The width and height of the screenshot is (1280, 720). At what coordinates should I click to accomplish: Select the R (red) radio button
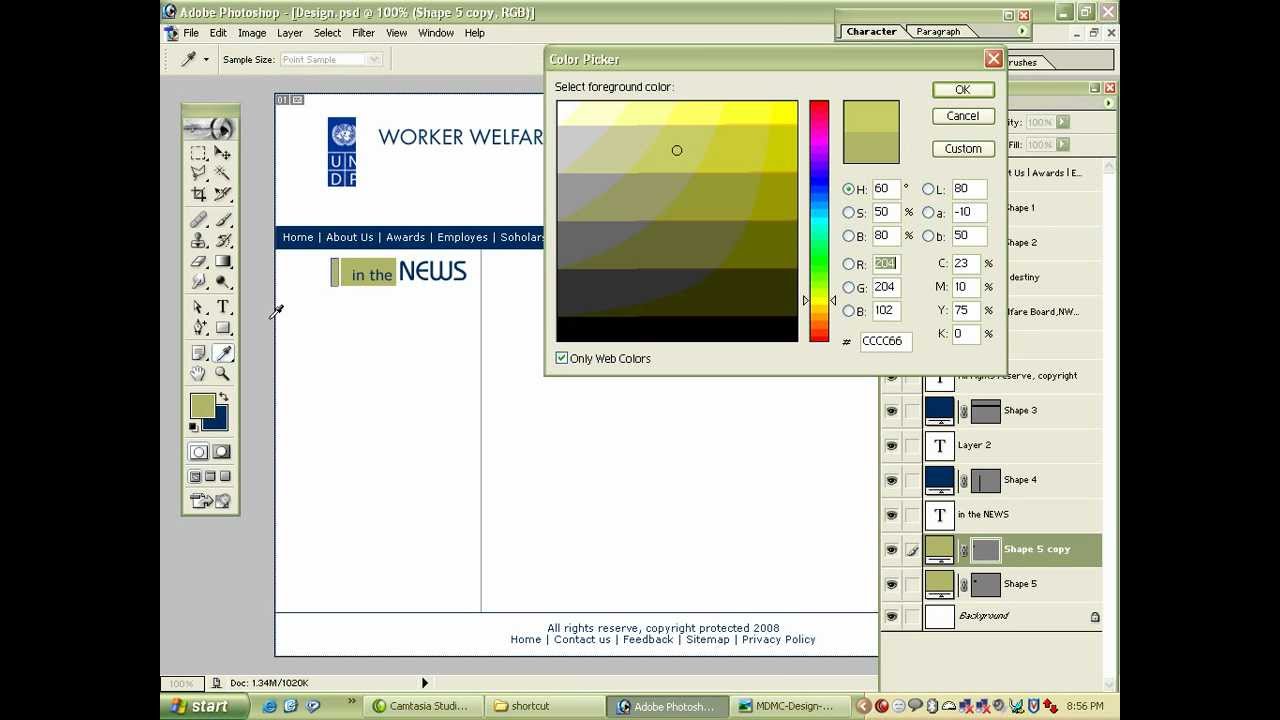click(849, 265)
